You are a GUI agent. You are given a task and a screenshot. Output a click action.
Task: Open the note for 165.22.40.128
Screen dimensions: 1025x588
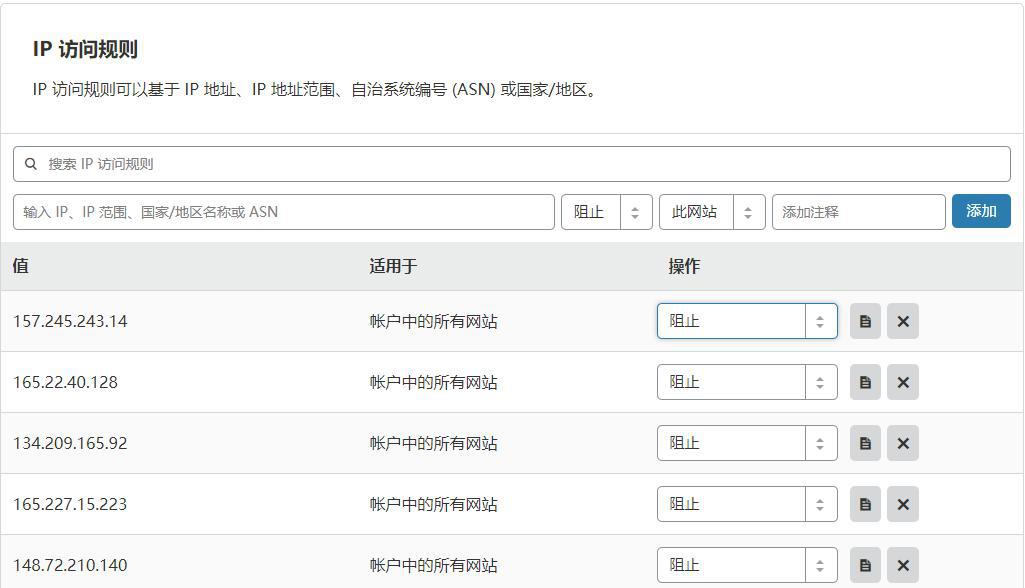click(865, 382)
